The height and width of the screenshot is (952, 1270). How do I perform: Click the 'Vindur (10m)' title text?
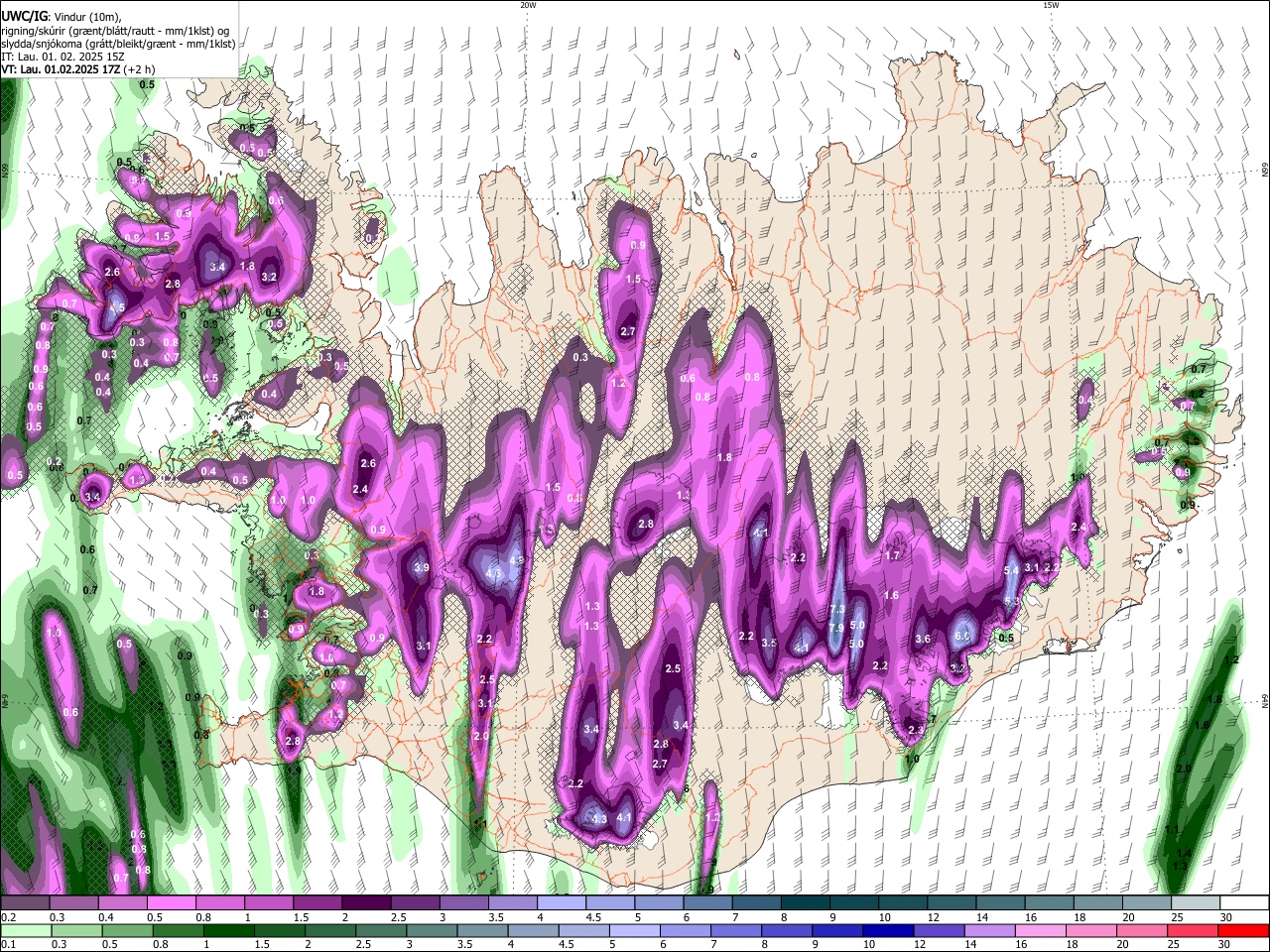87,16
